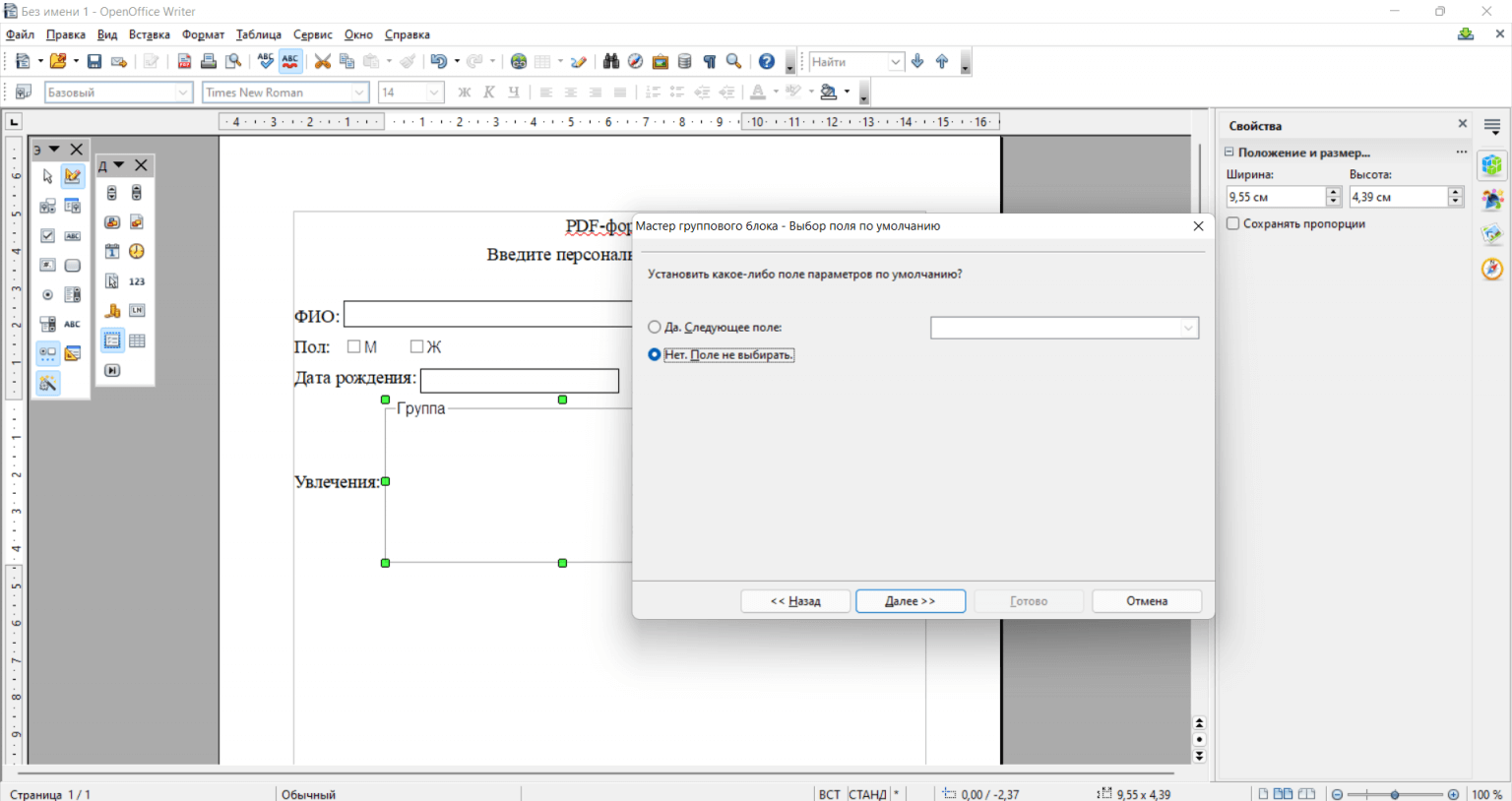Toggle italic 'К' formatting button
The height and width of the screenshot is (801, 1512).
(489, 92)
